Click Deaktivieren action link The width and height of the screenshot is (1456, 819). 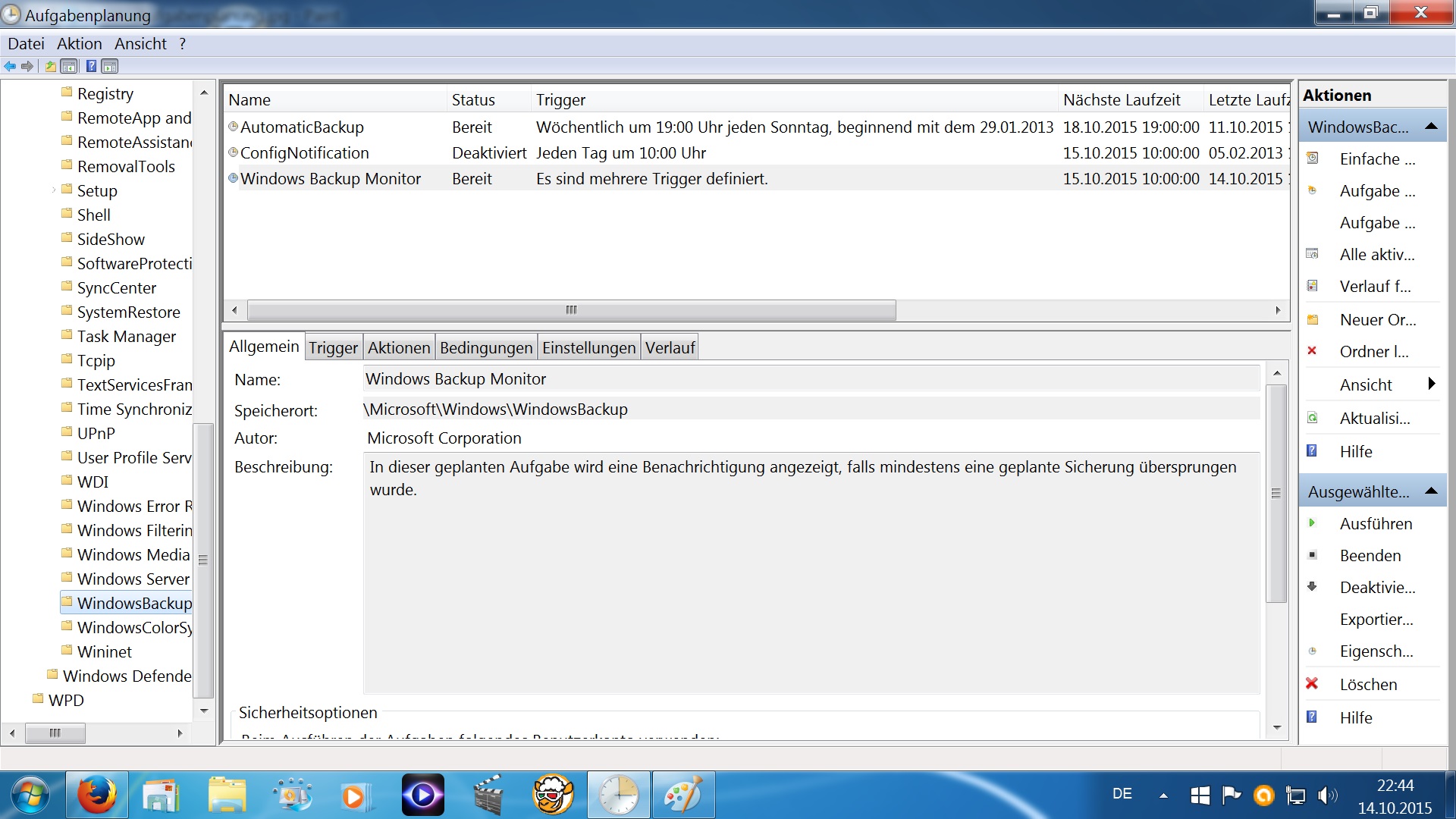[x=1377, y=588]
